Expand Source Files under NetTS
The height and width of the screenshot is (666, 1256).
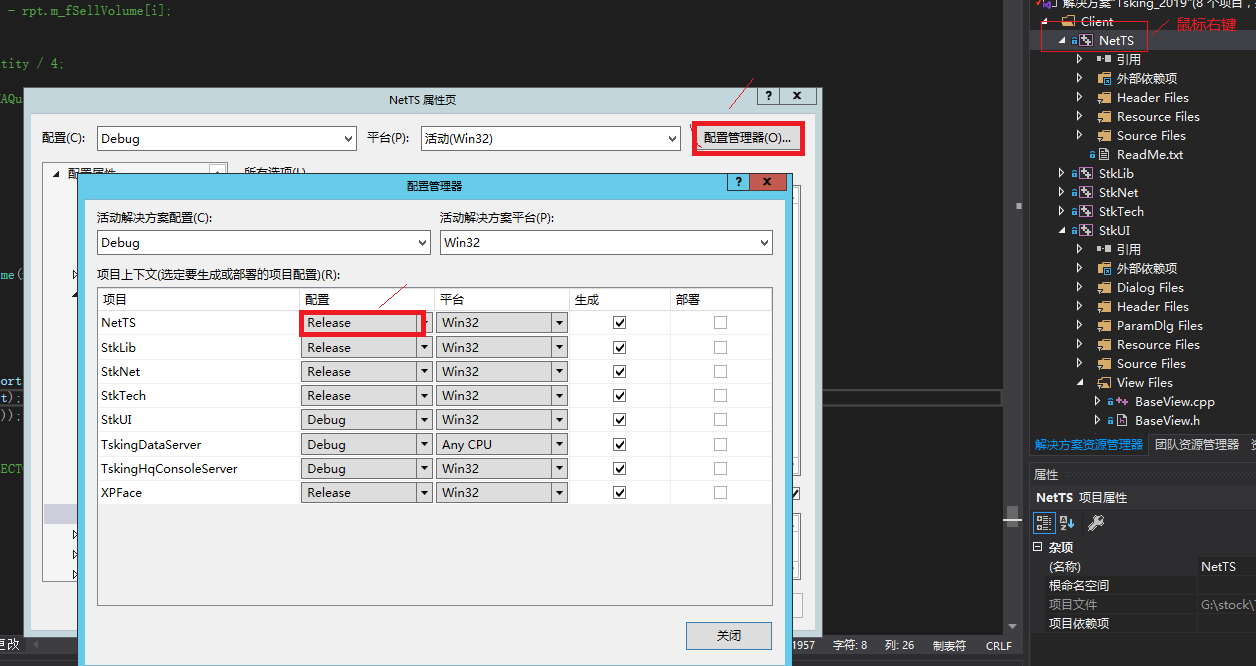point(1080,136)
